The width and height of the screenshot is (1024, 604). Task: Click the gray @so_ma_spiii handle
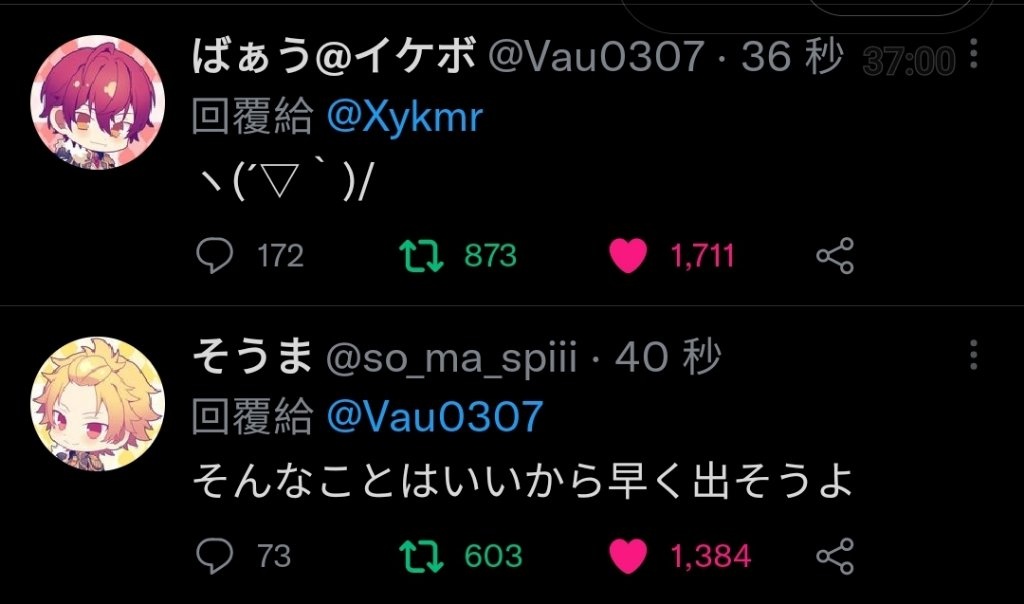[x=451, y=358]
